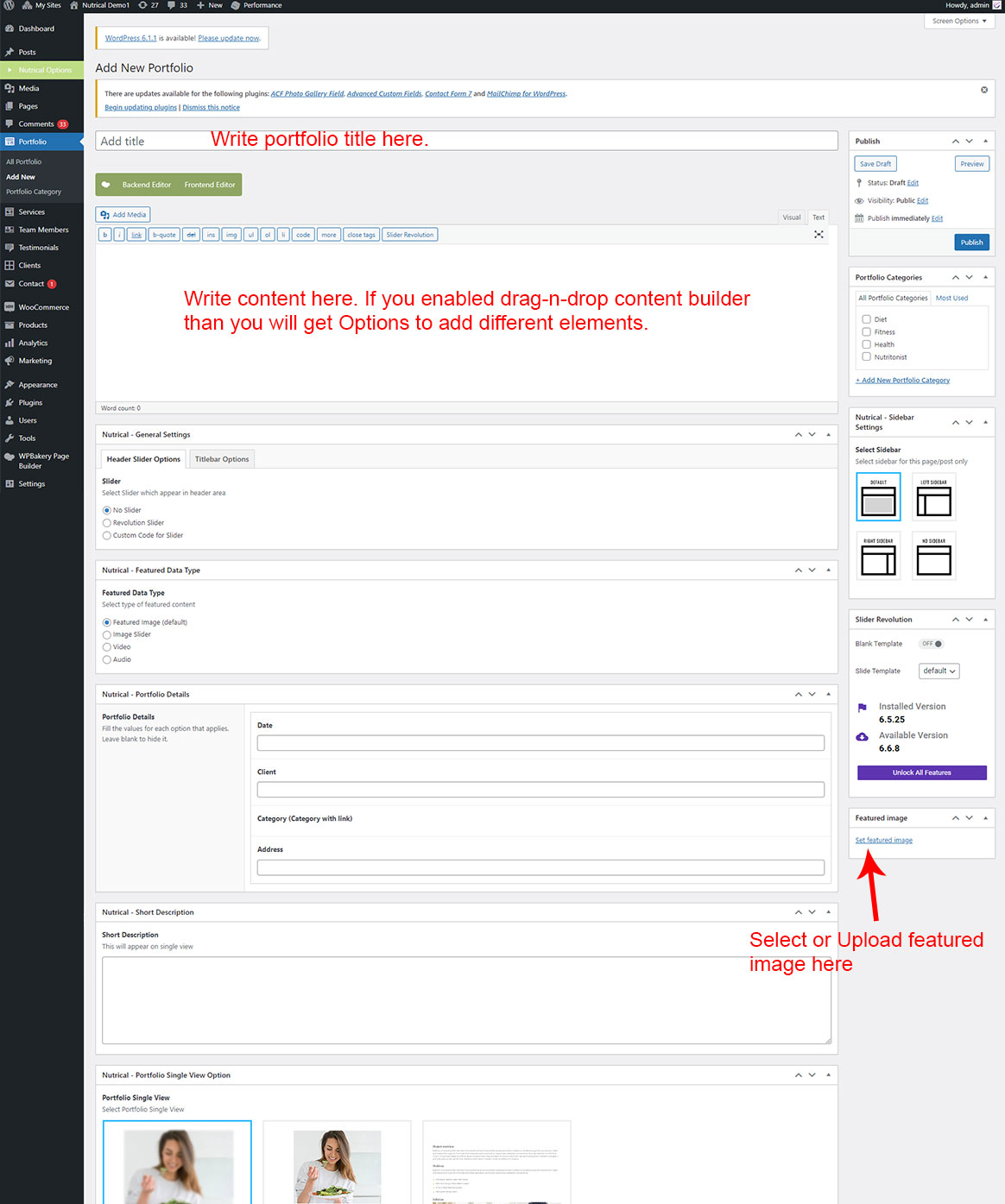
Task: Switch to the Titlebar Options tab
Action: pyautogui.click(x=222, y=459)
